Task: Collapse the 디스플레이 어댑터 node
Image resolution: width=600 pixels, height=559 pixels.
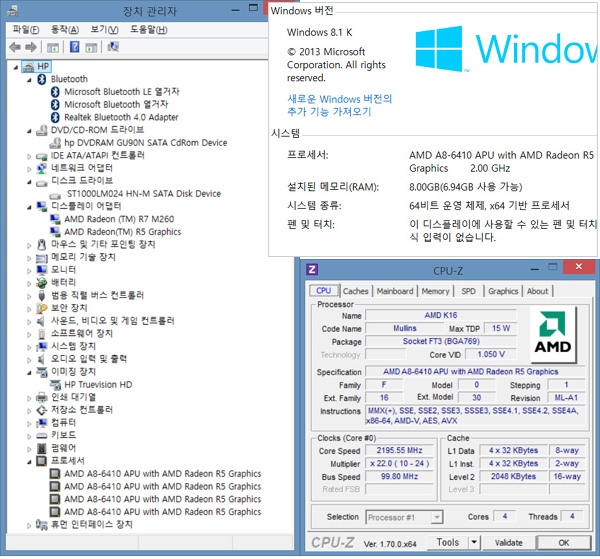Action: [29, 207]
